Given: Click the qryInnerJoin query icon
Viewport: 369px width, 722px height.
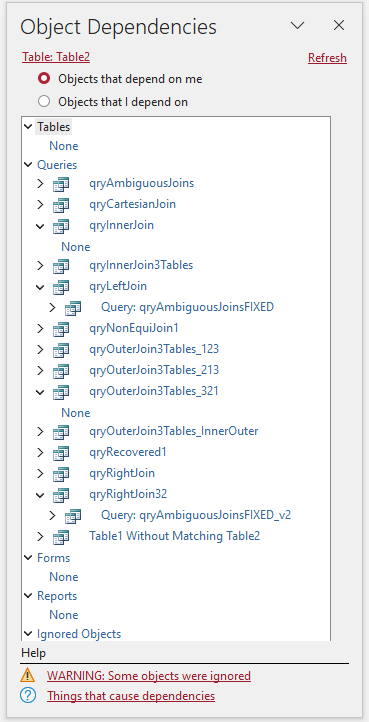Looking at the screenshot, I should tap(61, 226).
